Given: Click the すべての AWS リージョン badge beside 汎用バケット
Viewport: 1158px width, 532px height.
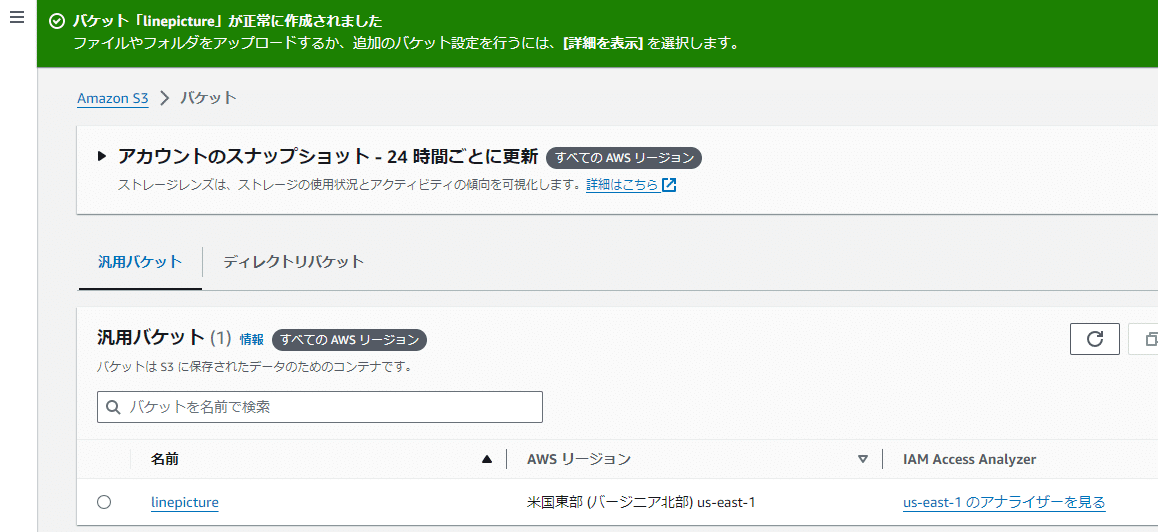Looking at the screenshot, I should point(349,340).
